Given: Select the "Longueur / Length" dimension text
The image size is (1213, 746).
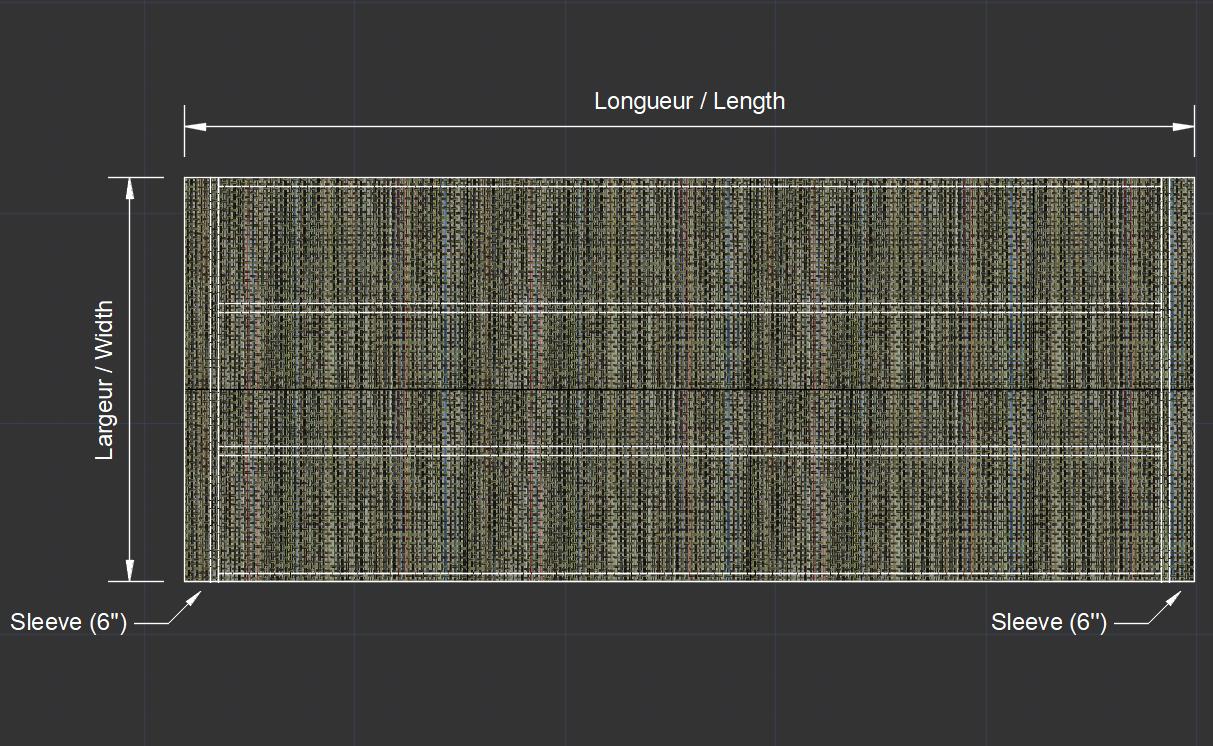Looking at the screenshot, I should click(x=689, y=101).
